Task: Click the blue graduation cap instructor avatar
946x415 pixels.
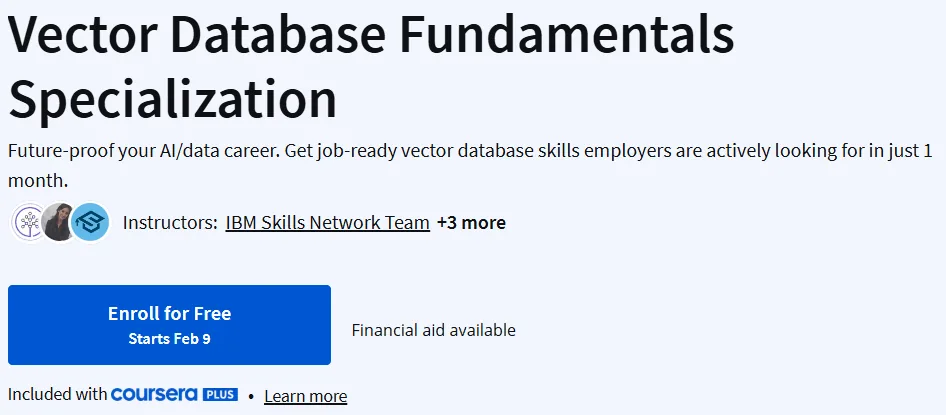Action: pyautogui.click(x=90, y=223)
